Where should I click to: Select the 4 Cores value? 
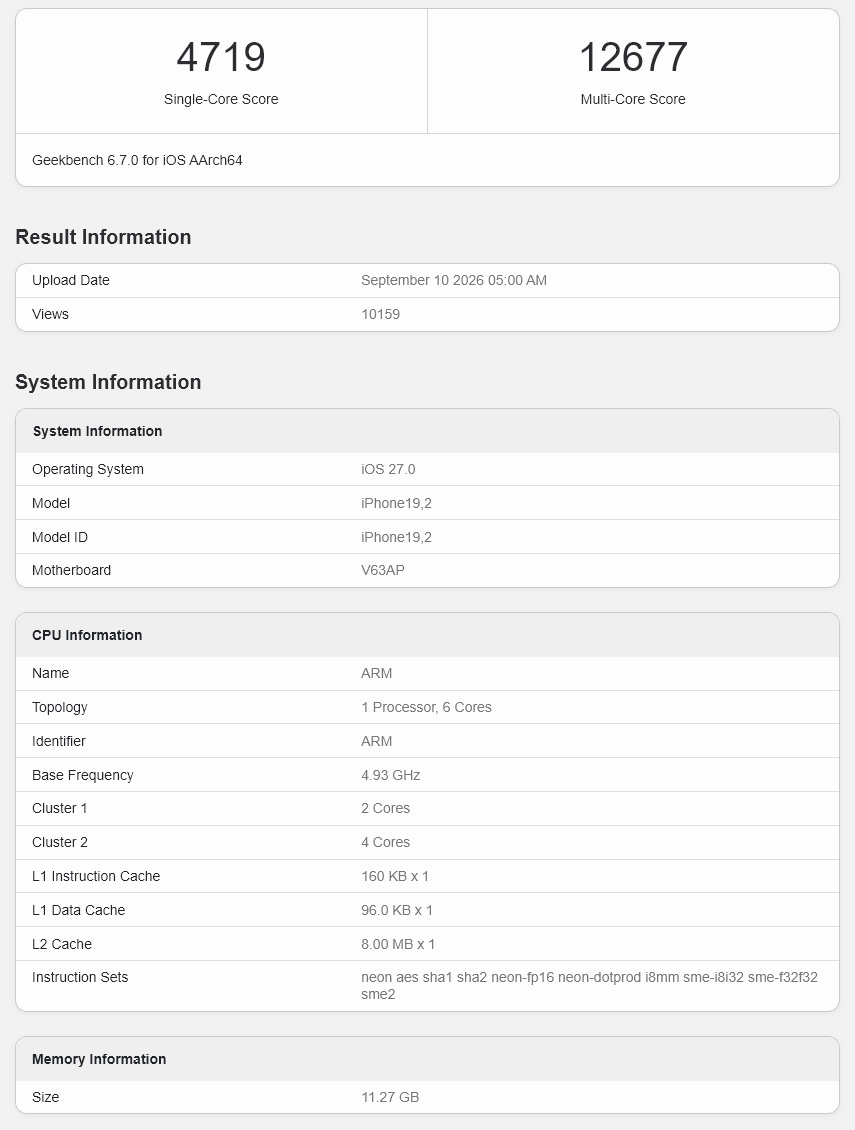point(386,842)
